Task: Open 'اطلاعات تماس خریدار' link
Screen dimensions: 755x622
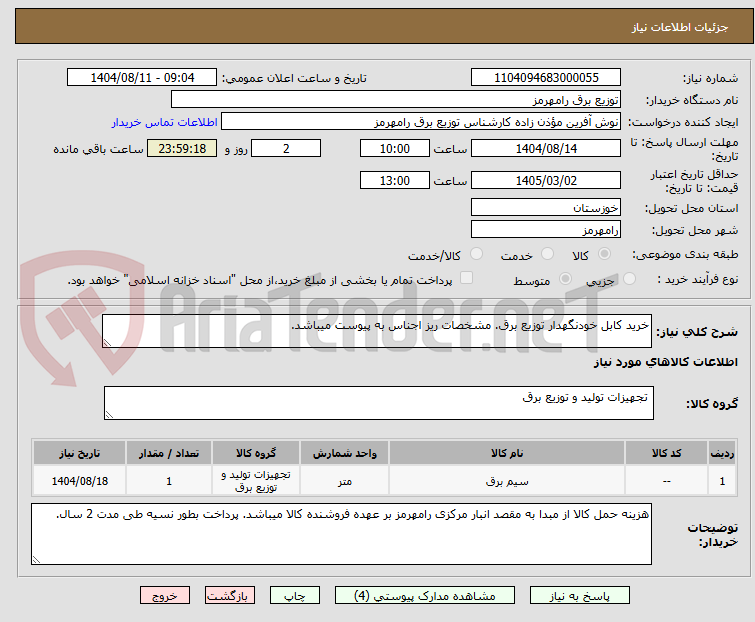Action: [165, 122]
